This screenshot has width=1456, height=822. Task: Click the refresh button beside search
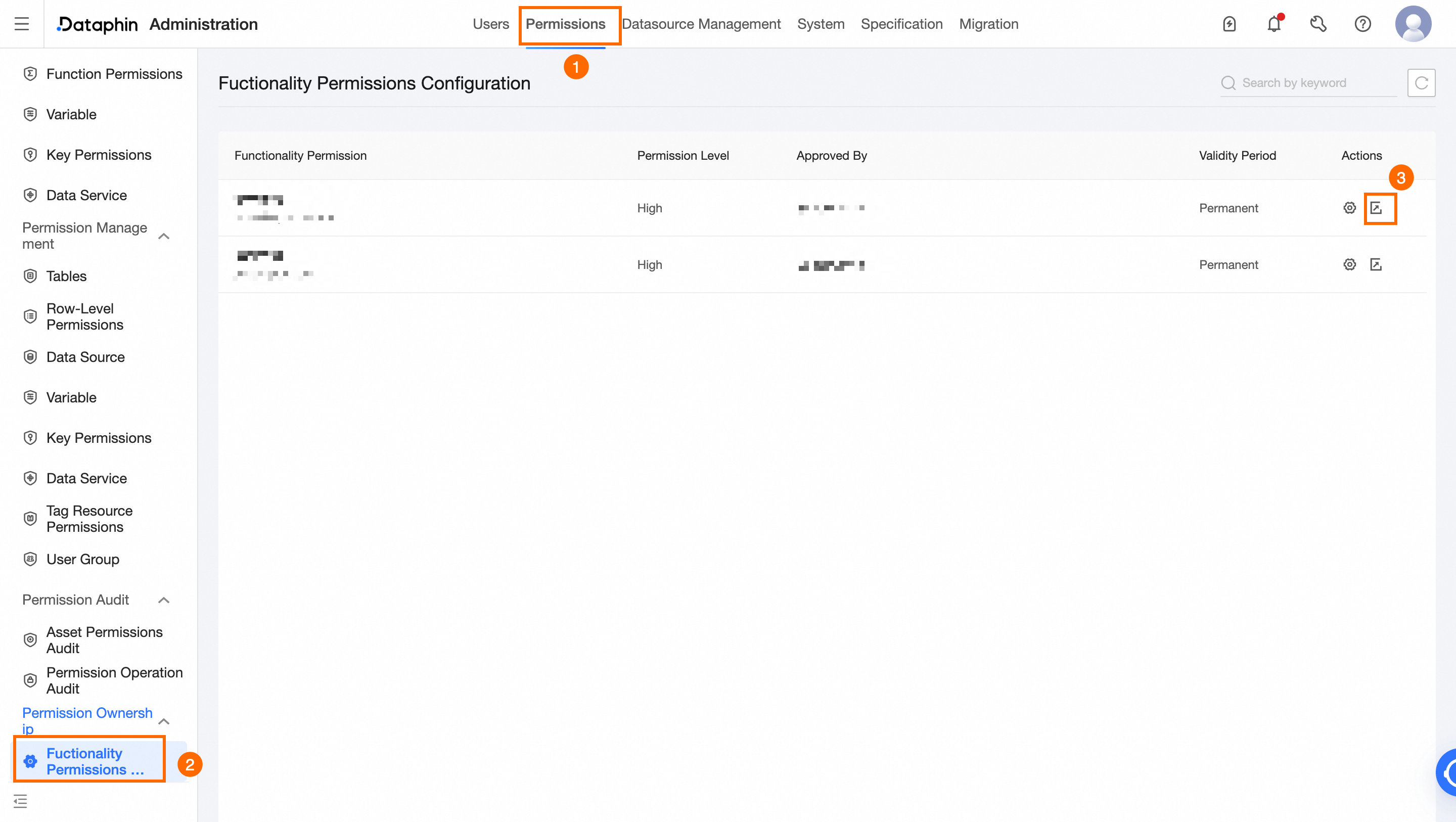click(1421, 83)
